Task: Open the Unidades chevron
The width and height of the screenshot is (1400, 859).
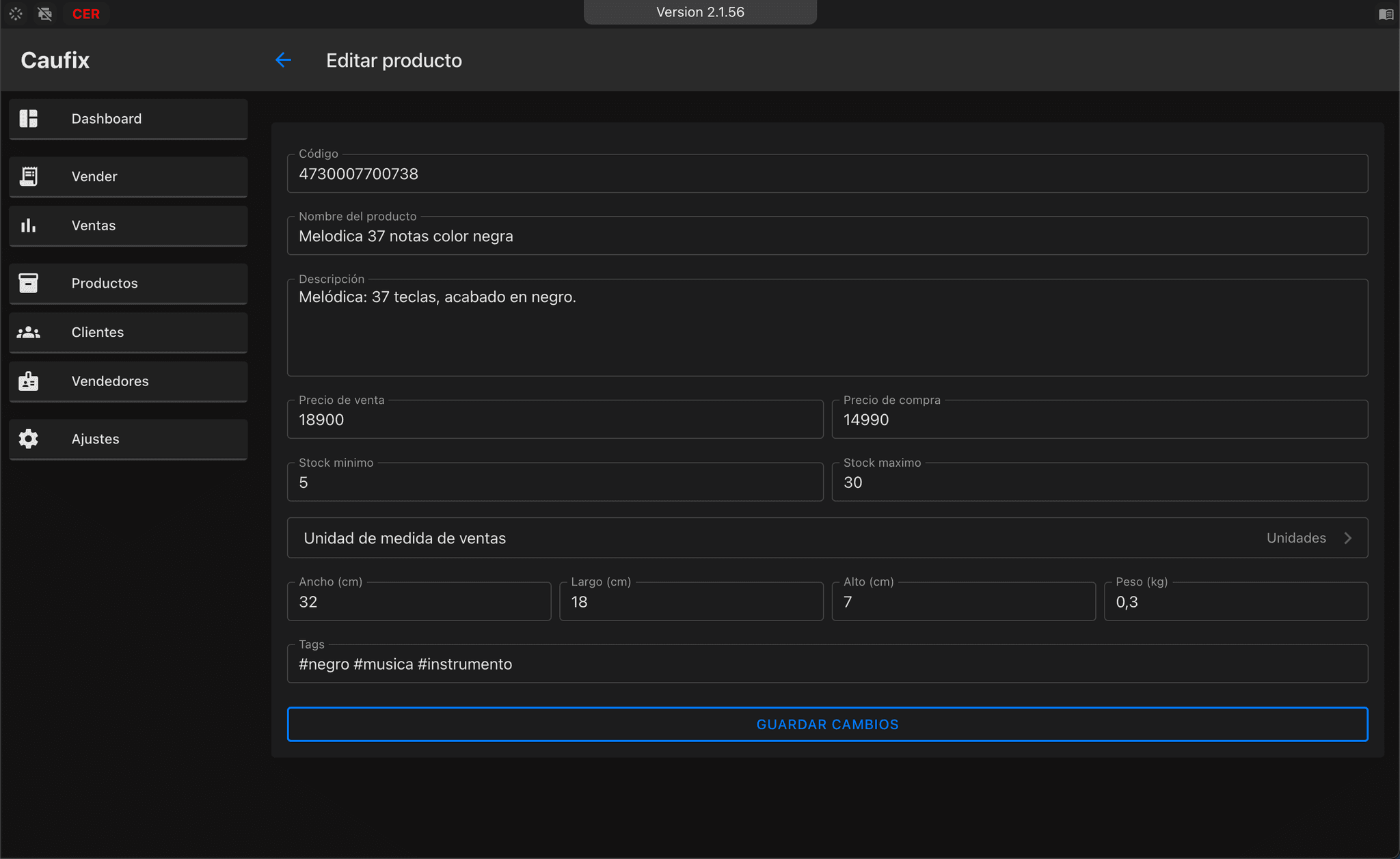Action: [1347, 538]
